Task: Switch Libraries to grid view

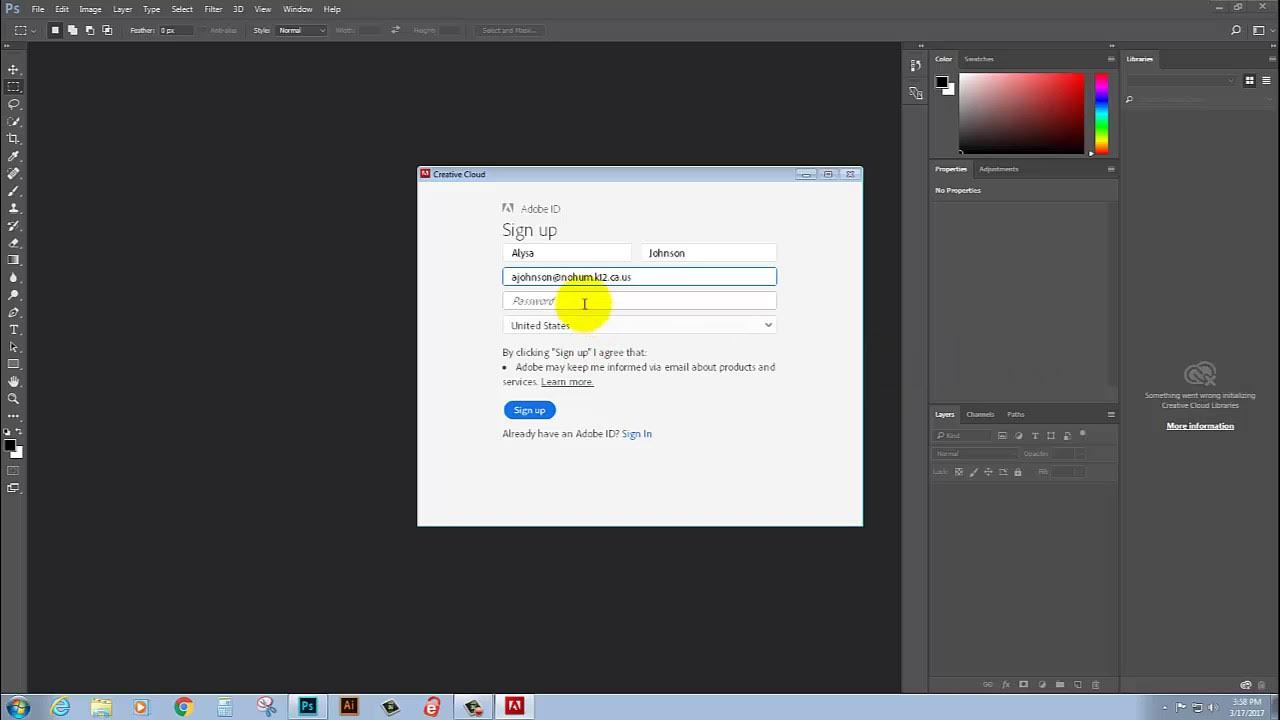Action: tap(1249, 80)
